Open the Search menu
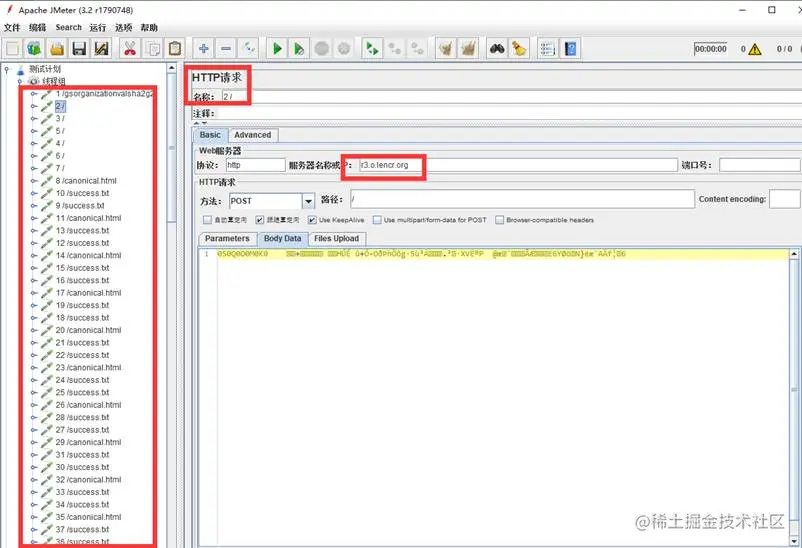Screen dimensions: 802x548 (x=69, y=28)
